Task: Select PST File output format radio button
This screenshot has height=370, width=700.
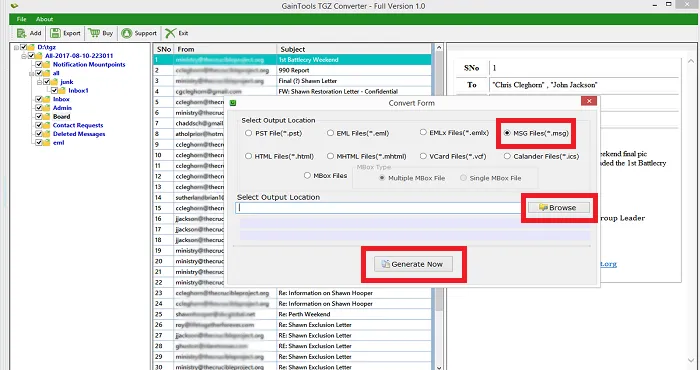Action: 248,133
